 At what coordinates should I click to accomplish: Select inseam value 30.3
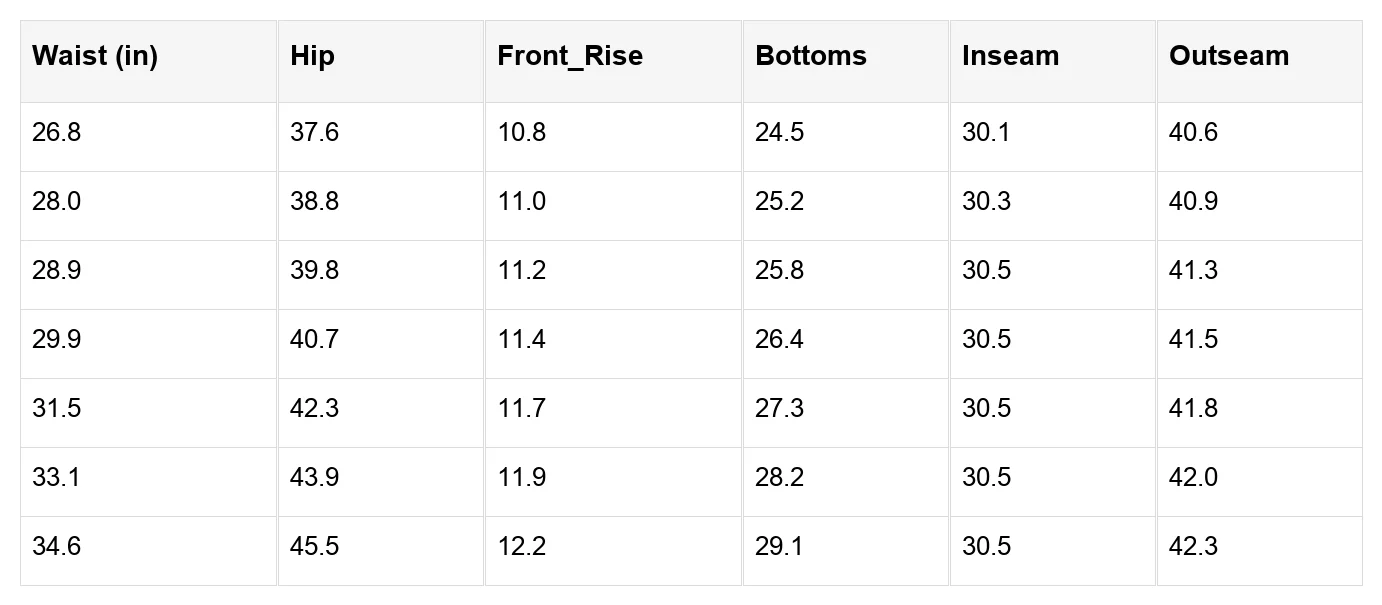tap(986, 202)
